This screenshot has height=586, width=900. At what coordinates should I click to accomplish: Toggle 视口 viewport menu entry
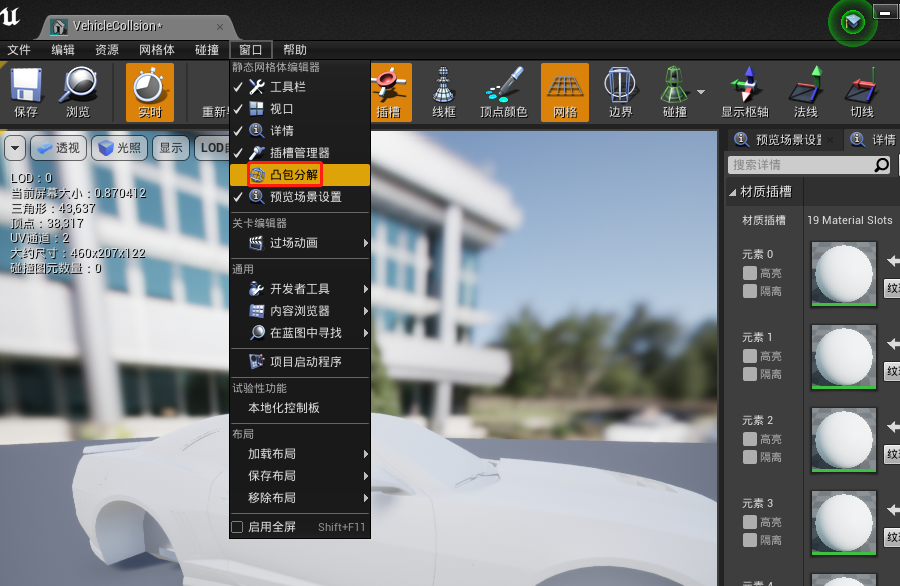click(300, 109)
